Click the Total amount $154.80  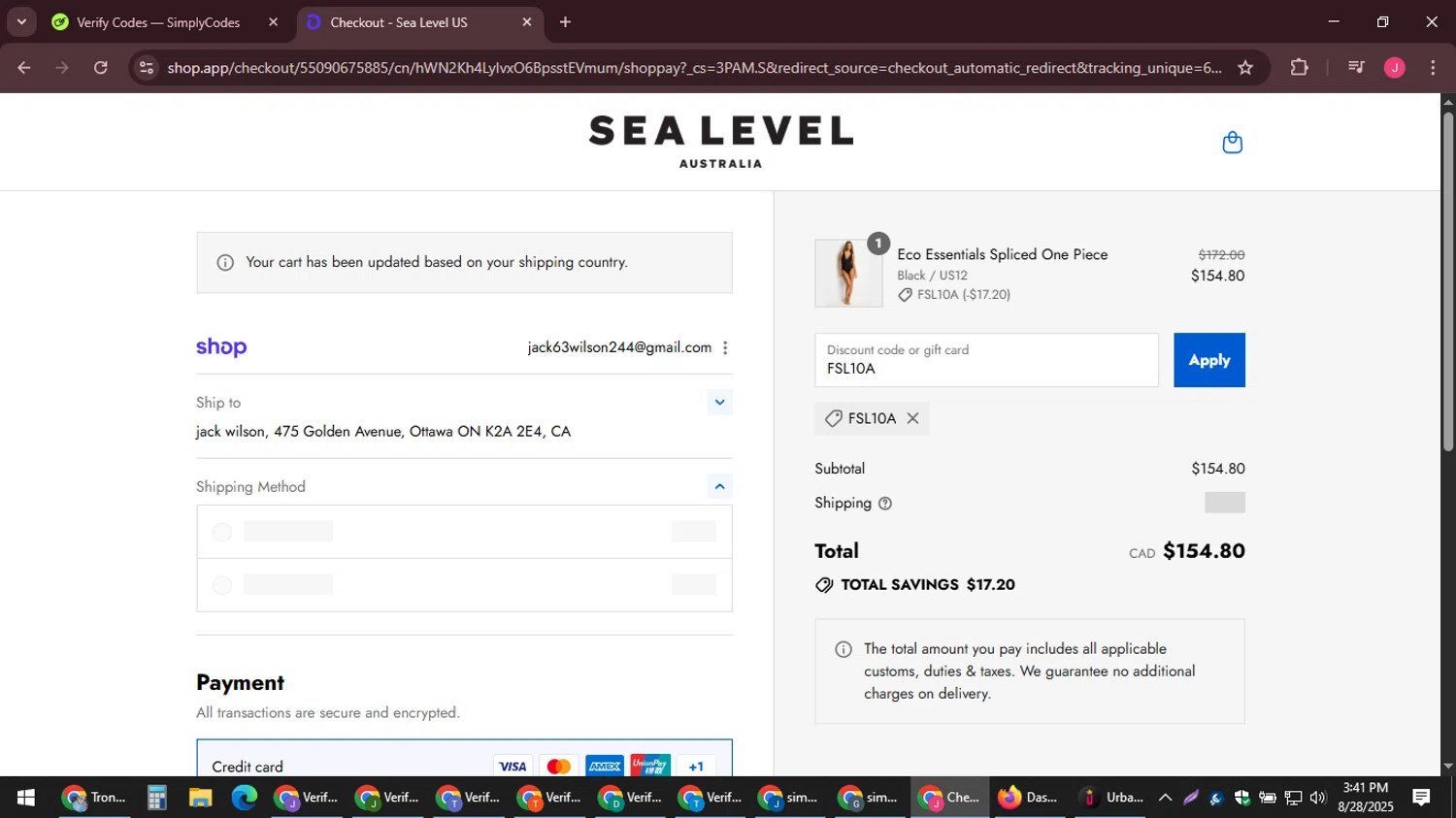tap(1204, 551)
